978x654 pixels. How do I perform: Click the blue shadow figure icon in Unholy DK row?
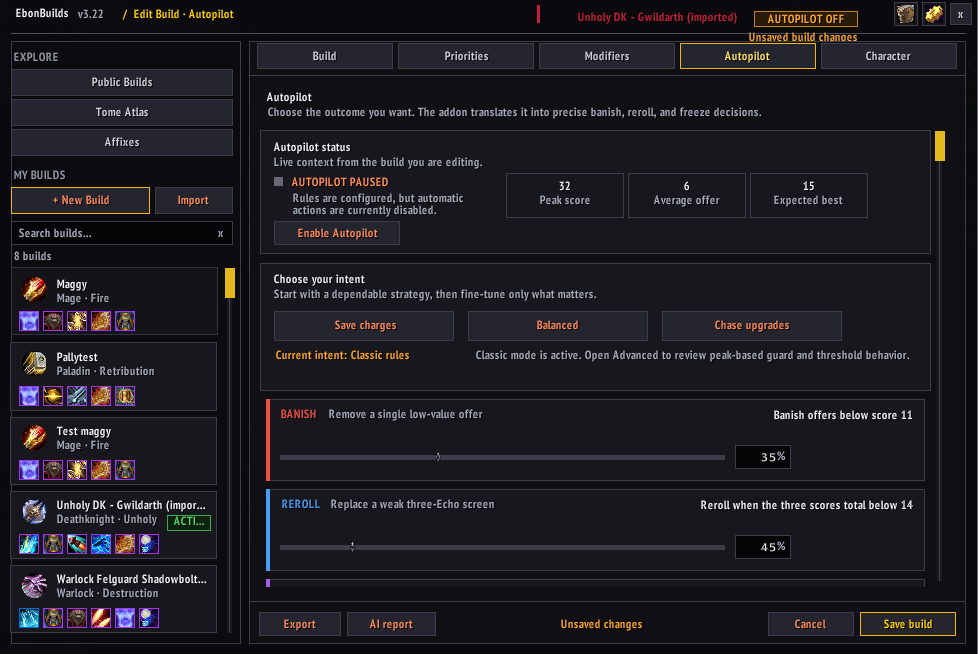click(x=101, y=544)
